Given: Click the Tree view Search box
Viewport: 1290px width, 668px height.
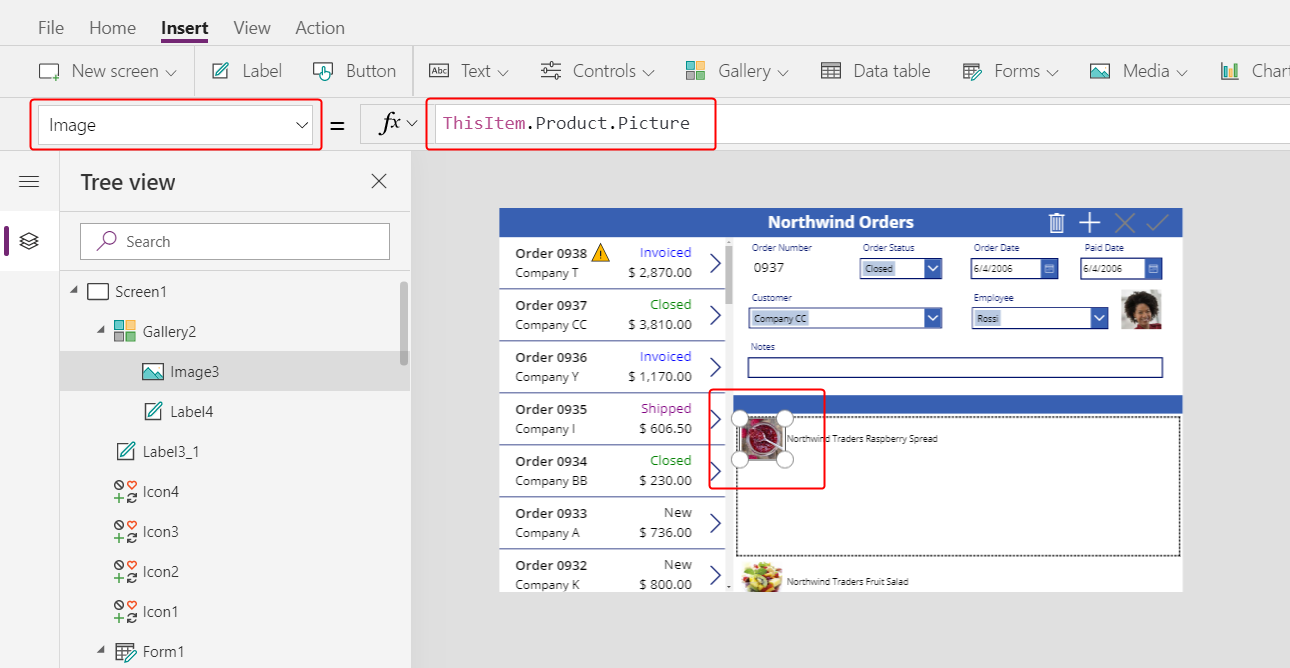Looking at the screenshot, I should pos(235,241).
